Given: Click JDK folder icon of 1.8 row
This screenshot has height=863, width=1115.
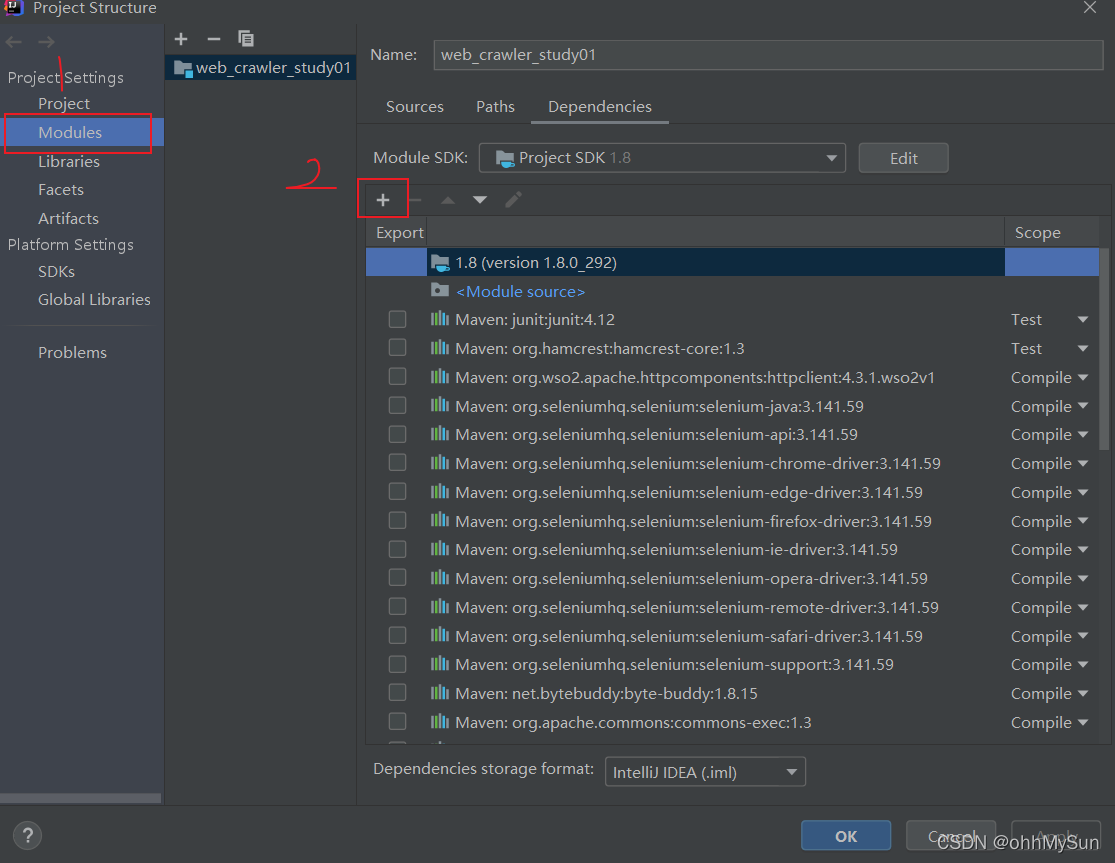Looking at the screenshot, I should (x=440, y=262).
